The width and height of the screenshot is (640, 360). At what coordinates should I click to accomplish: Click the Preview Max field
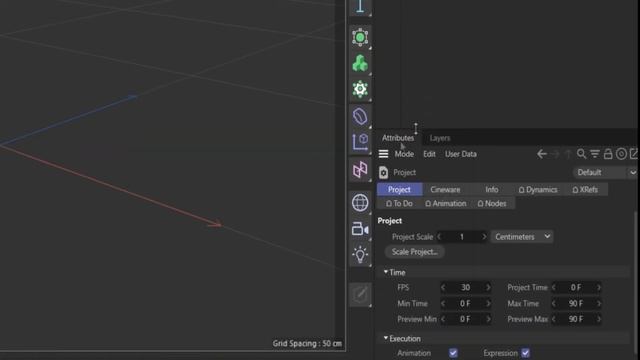point(576,319)
